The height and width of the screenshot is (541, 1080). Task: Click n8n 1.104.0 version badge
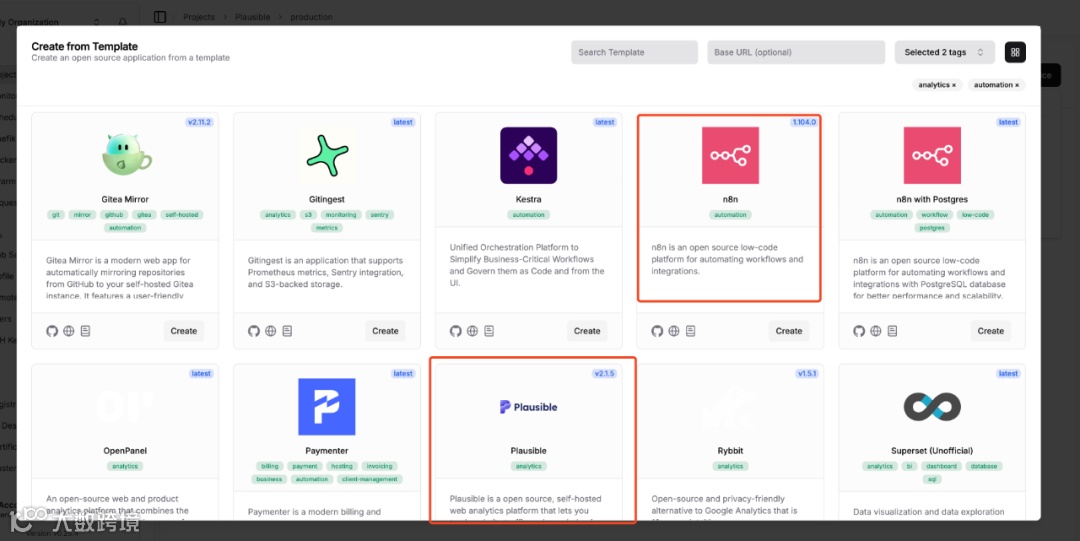(x=804, y=122)
